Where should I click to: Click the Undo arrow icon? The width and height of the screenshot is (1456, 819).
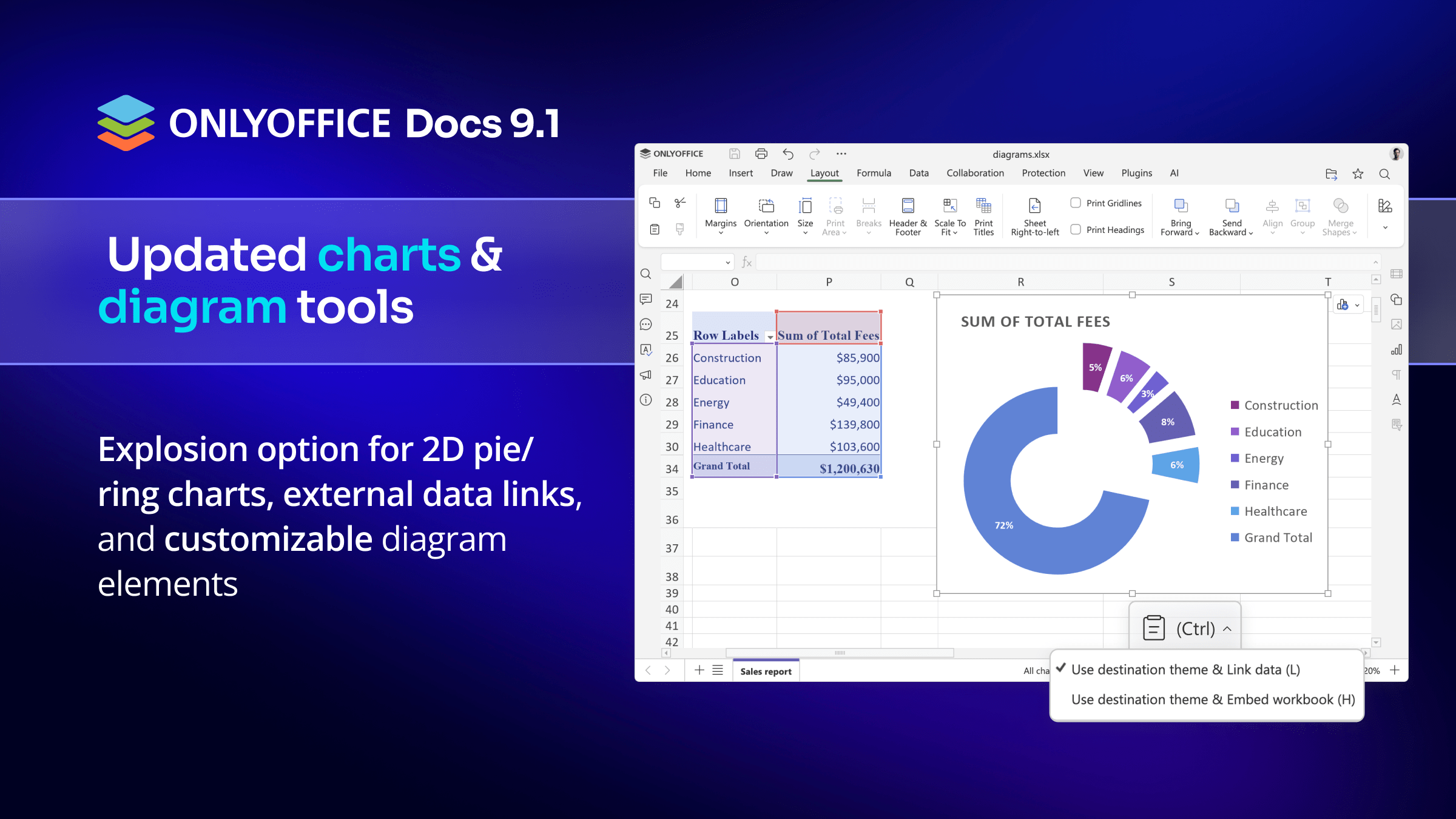point(788,154)
